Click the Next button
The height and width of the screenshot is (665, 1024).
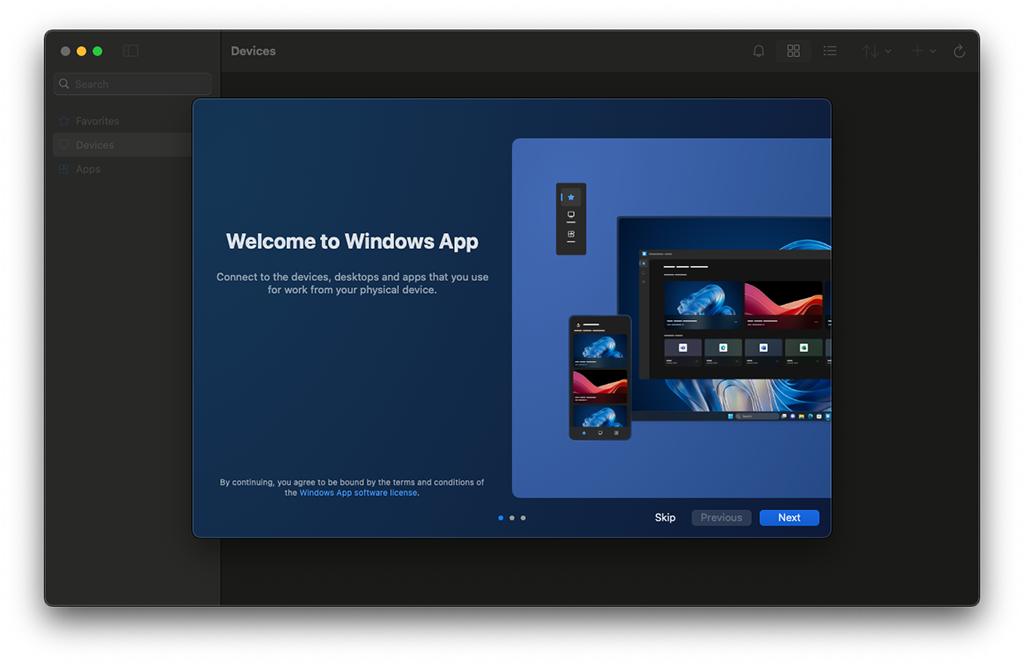tap(789, 517)
